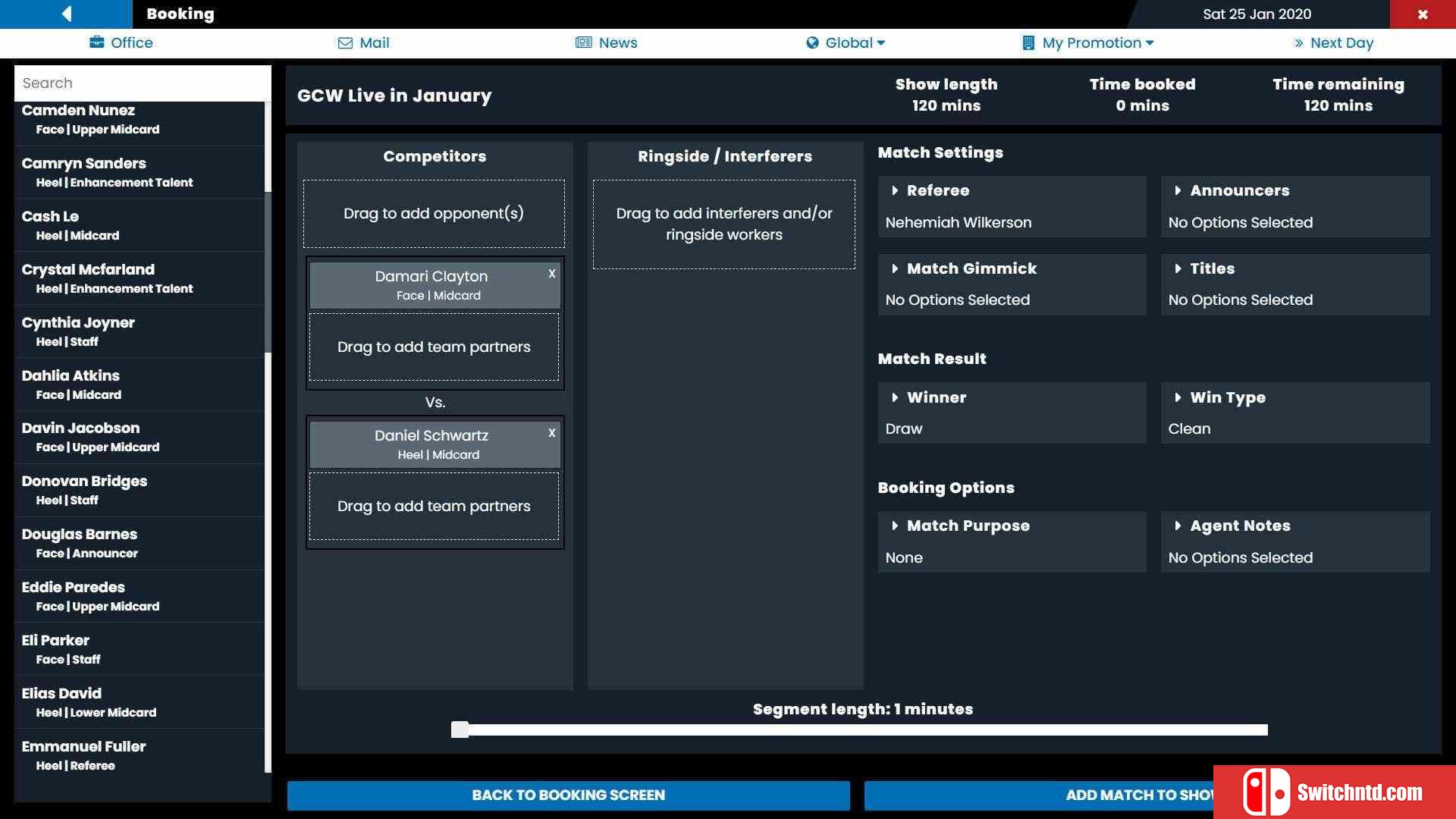Click the ringside interferers drop box
Image resolution: width=1456 pixels, height=819 pixels.
pos(724,224)
